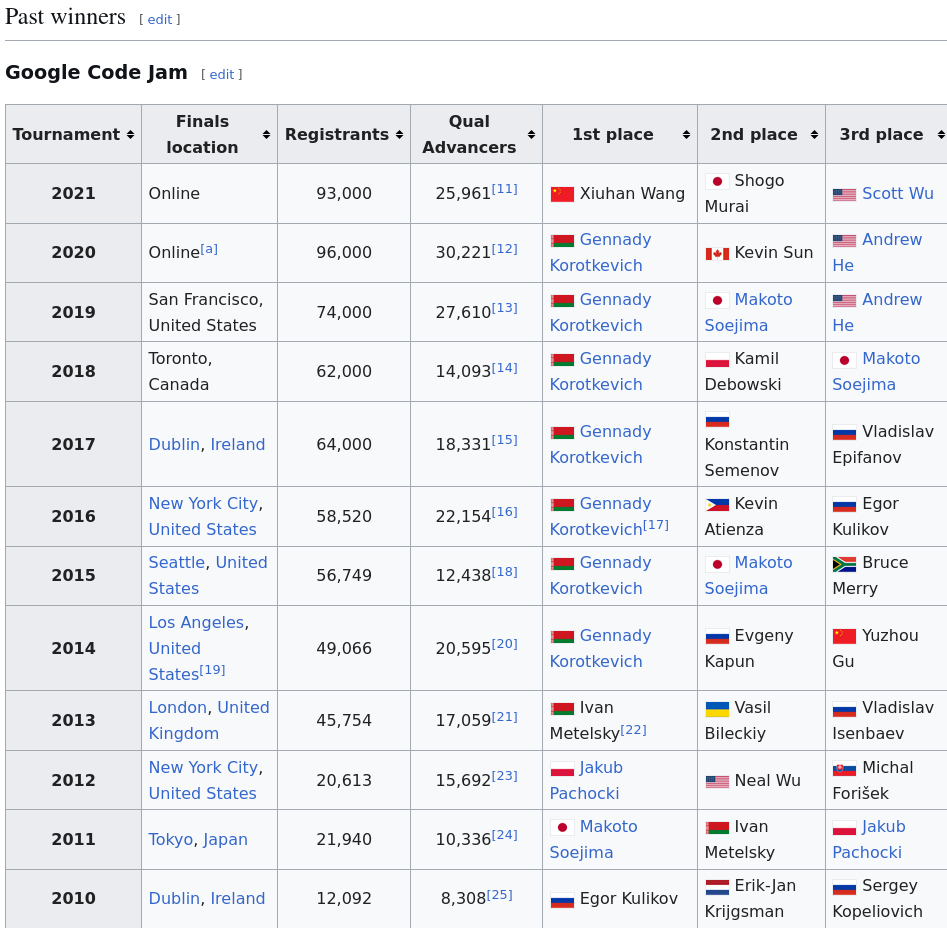Open Makoto Soejima link in 2011 row
The height and width of the screenshot is (928, 947).
[594, 839]
